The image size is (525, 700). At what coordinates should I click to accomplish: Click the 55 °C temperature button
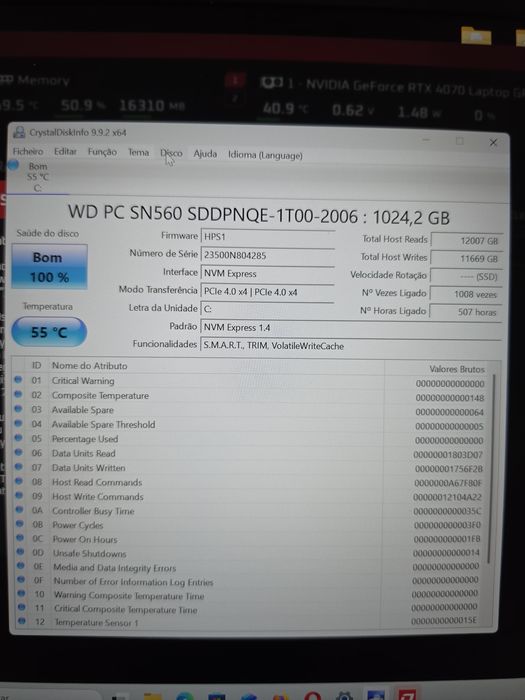pos(49,332)
